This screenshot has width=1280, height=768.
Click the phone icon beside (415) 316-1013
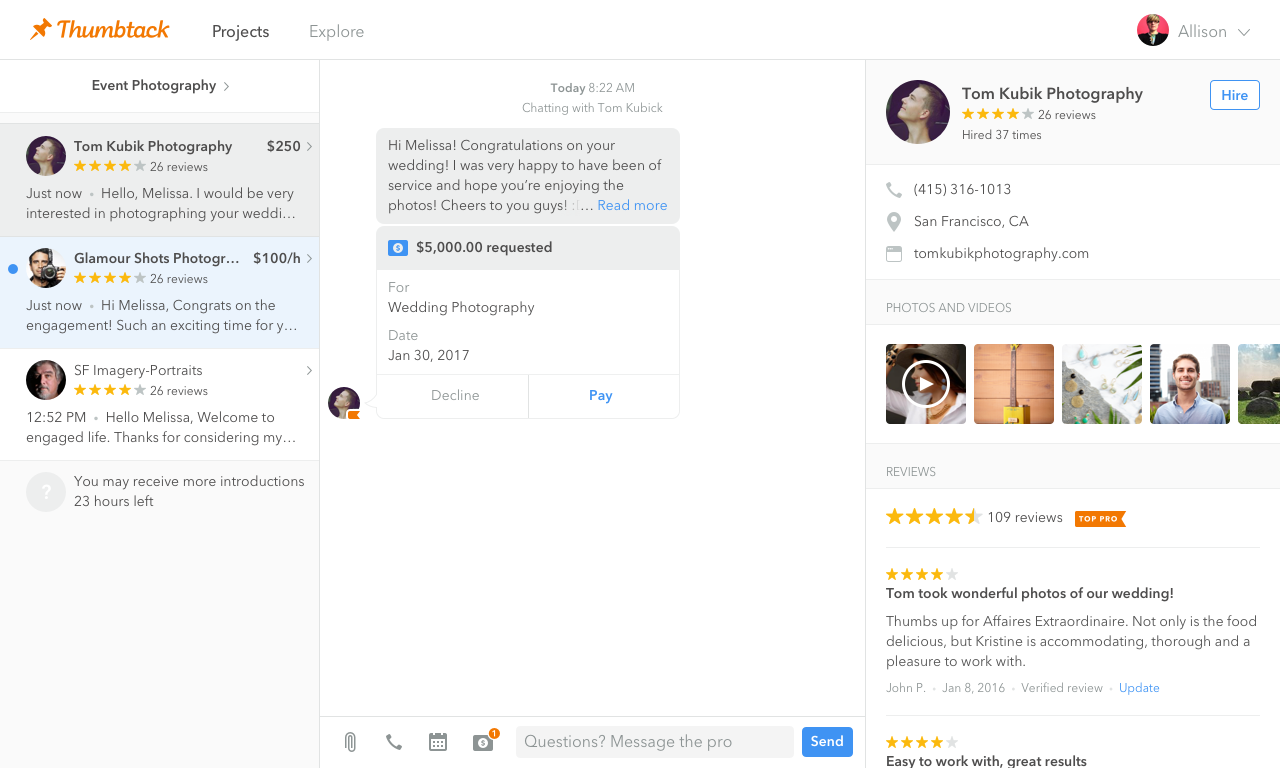(894, 189)
